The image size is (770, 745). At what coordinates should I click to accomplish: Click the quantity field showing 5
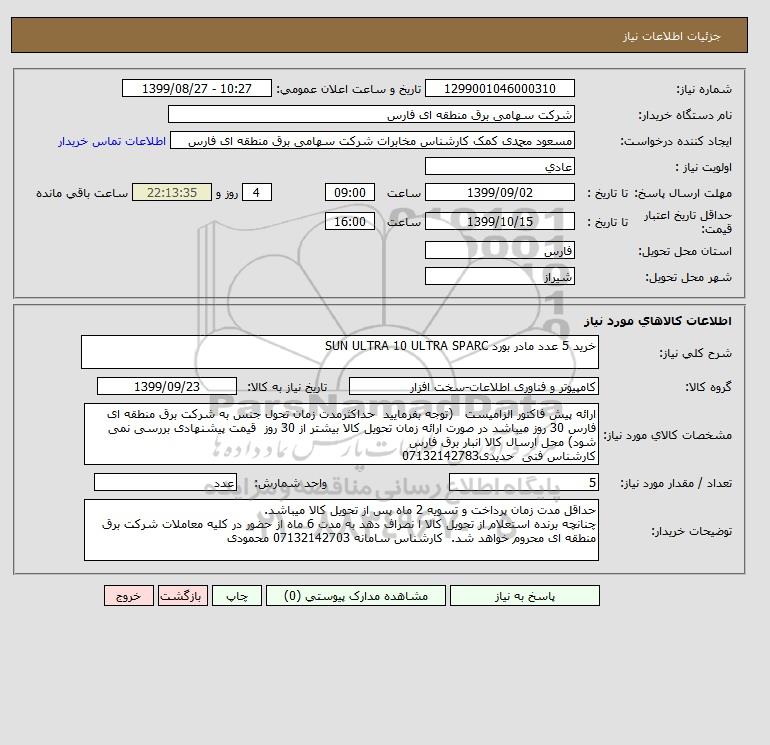coord(523,482)
